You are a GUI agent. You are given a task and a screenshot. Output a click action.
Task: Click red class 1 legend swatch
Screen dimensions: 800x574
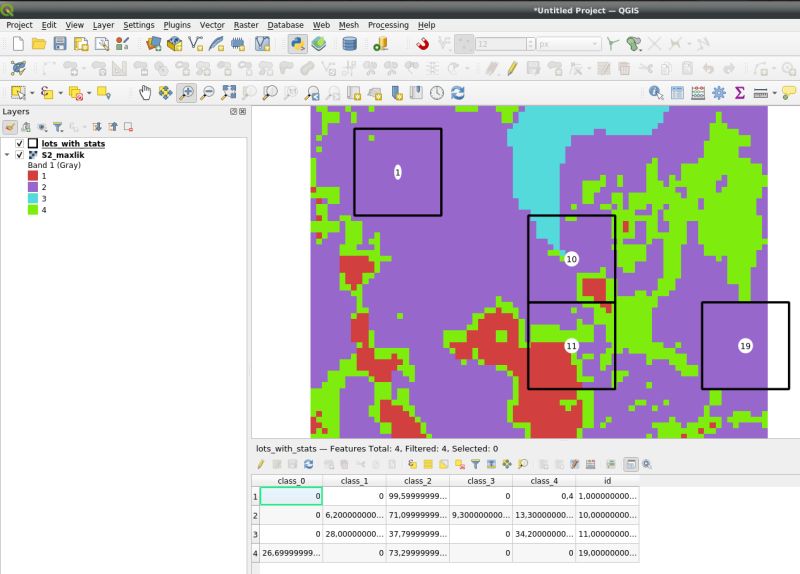click(x=33, y=176)
